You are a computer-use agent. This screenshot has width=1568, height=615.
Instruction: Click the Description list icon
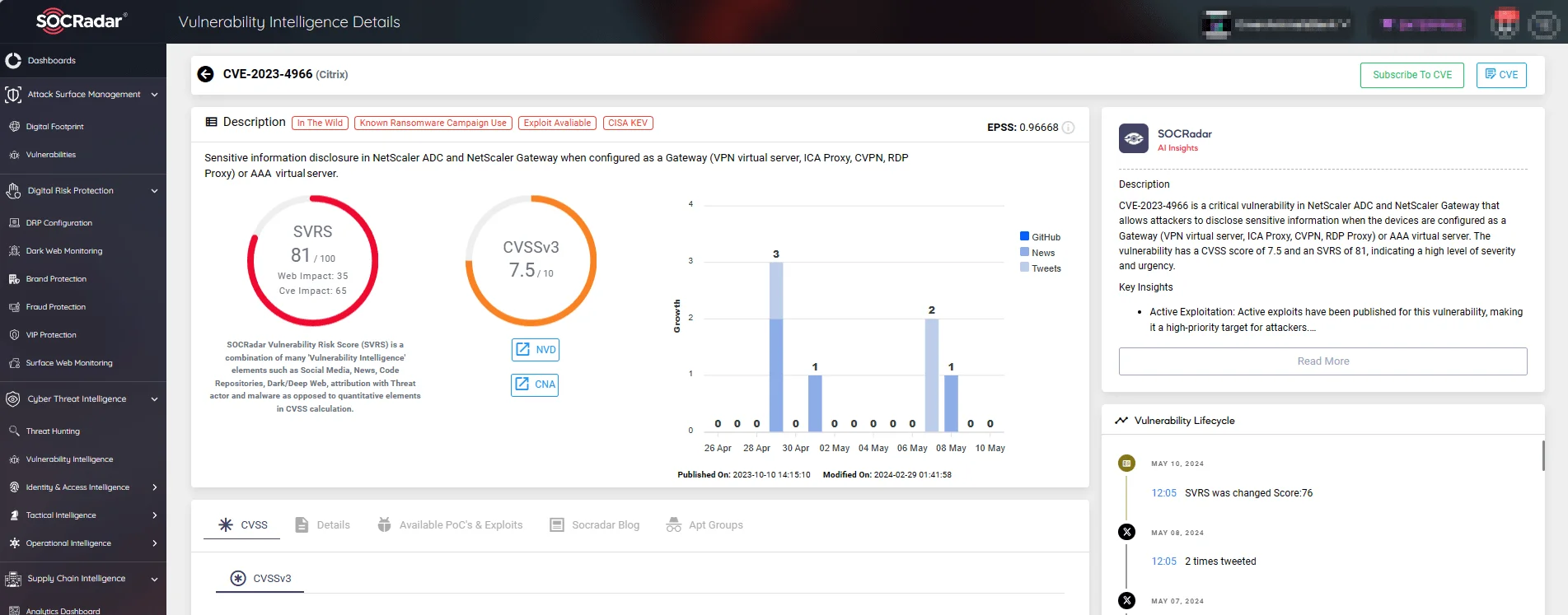coord(212,122)
